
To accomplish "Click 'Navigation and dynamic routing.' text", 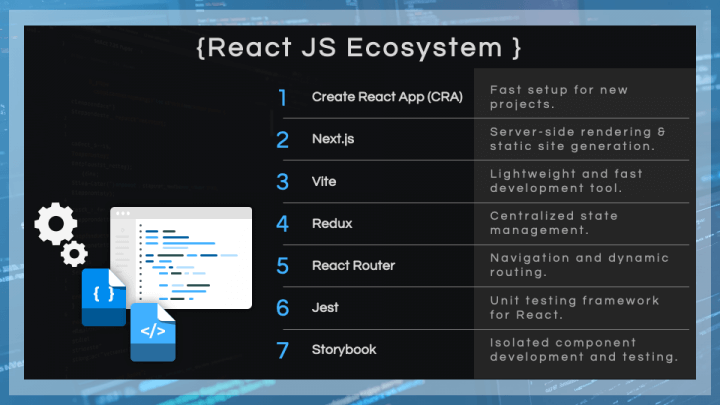I will [579, 265].
